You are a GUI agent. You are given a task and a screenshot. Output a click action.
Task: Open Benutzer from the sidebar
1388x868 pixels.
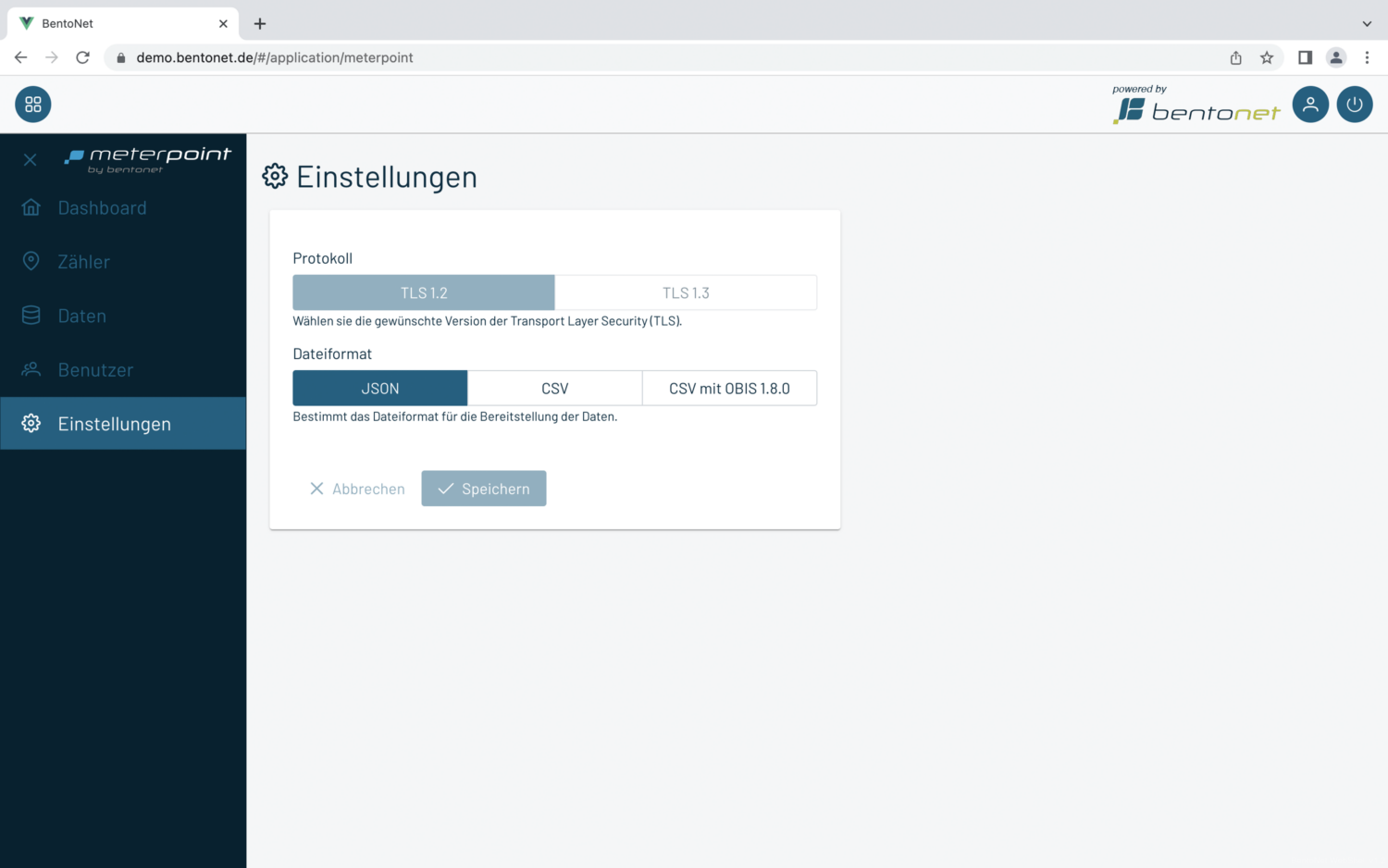pos(123,370)
